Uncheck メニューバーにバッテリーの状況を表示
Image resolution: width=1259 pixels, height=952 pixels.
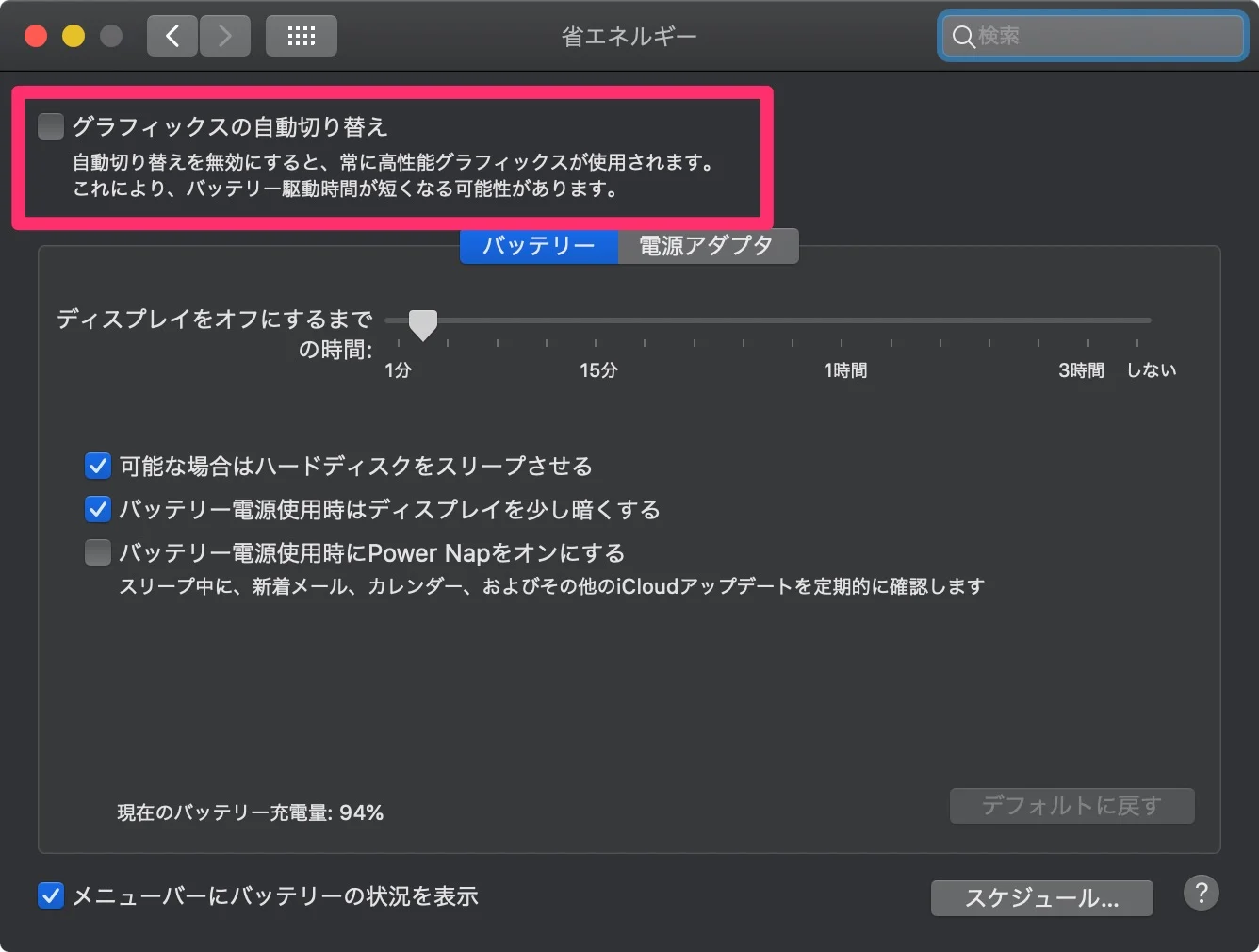tap(51, 895)
